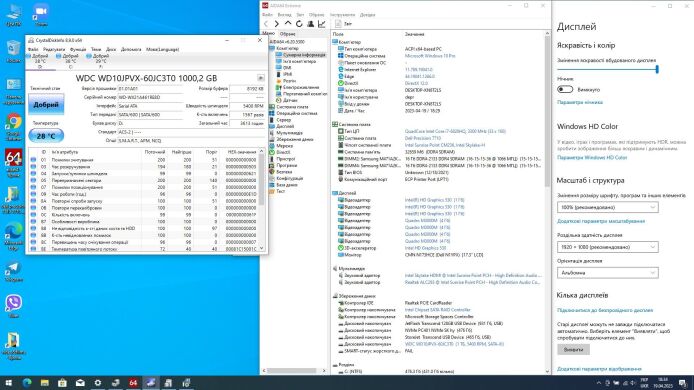694x390 pixels.
Task: Open night light settings link
Action: [x=580, y=102]
